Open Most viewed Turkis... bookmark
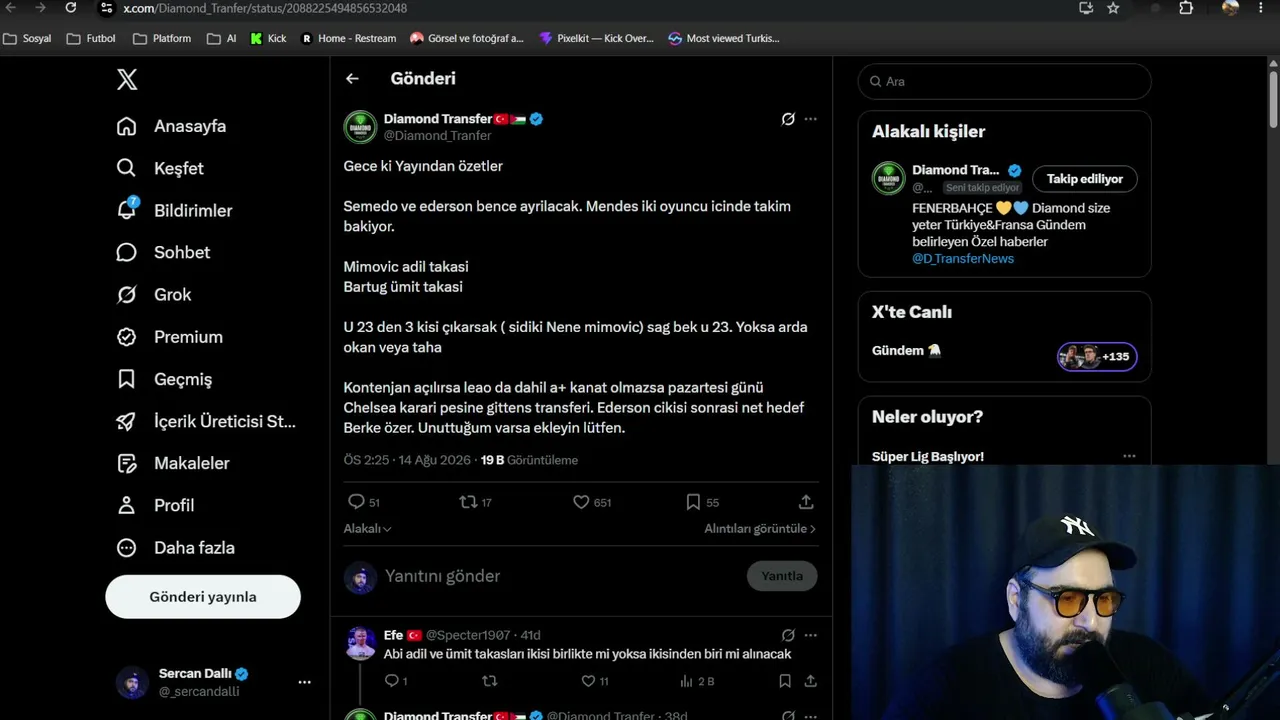 (724, 38)
